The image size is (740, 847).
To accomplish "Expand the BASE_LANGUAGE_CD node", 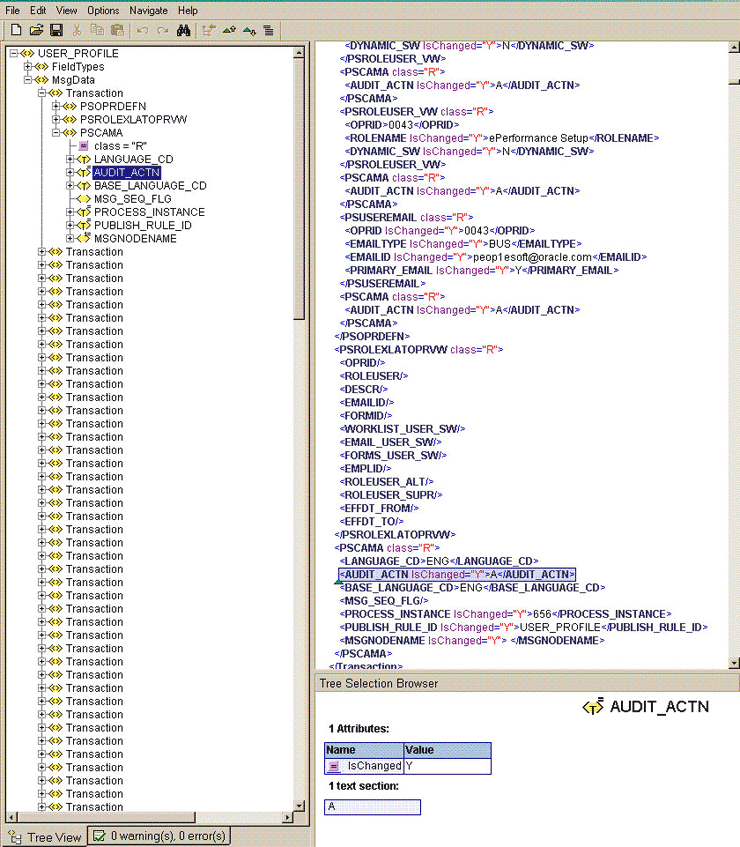I will click(x=70, y=185).
